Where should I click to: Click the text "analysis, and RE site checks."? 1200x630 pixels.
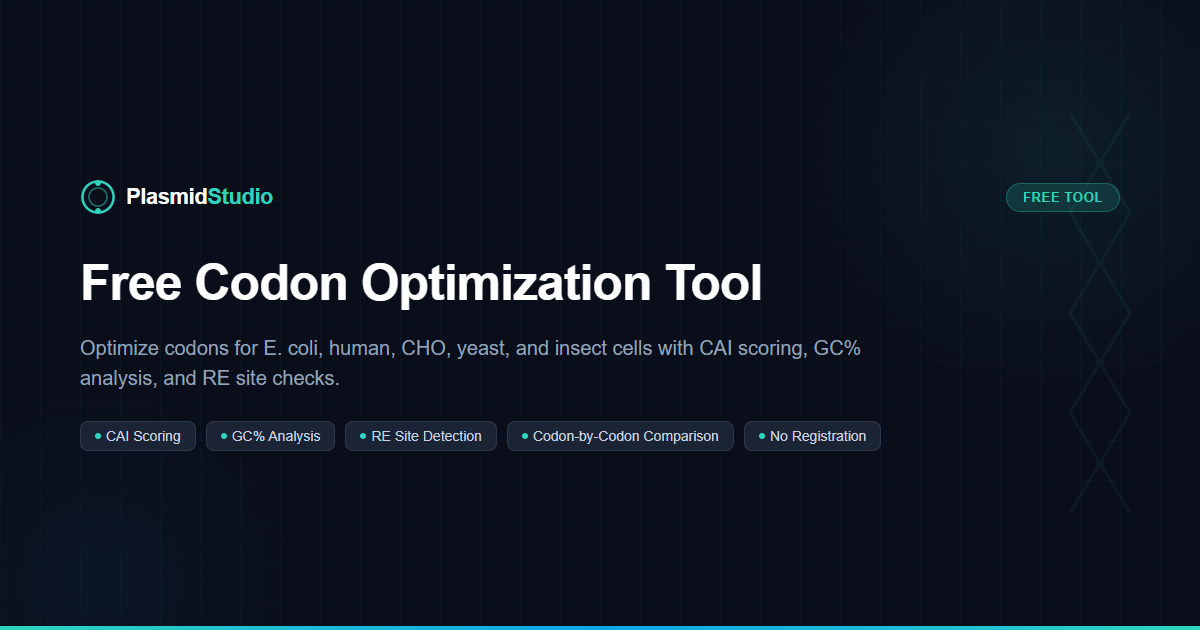point(210,379)
